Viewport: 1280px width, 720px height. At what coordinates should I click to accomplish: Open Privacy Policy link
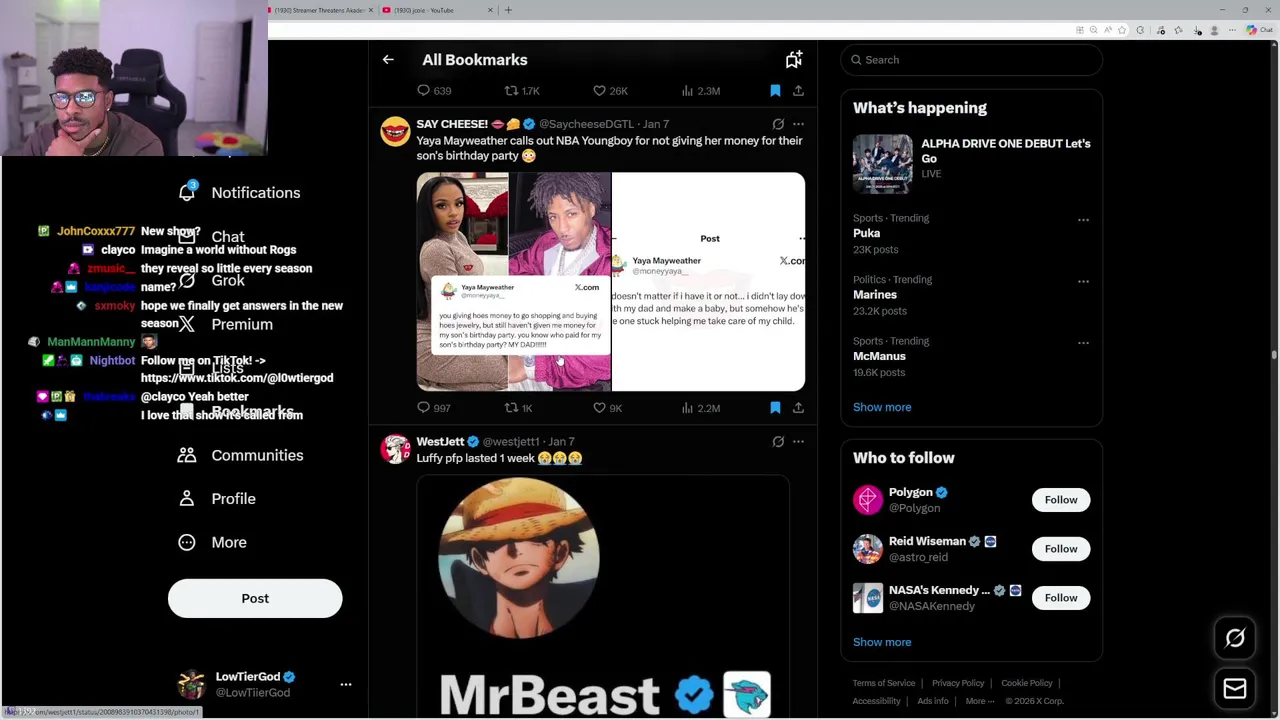958,683
